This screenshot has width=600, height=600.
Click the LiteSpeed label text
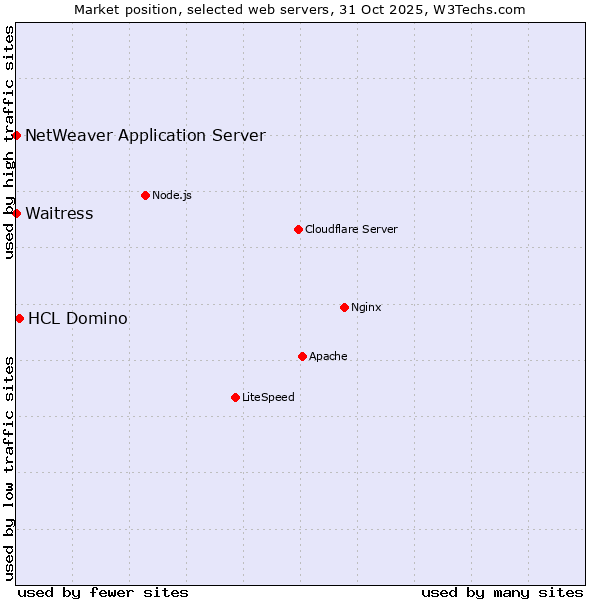tap(268, 397)
